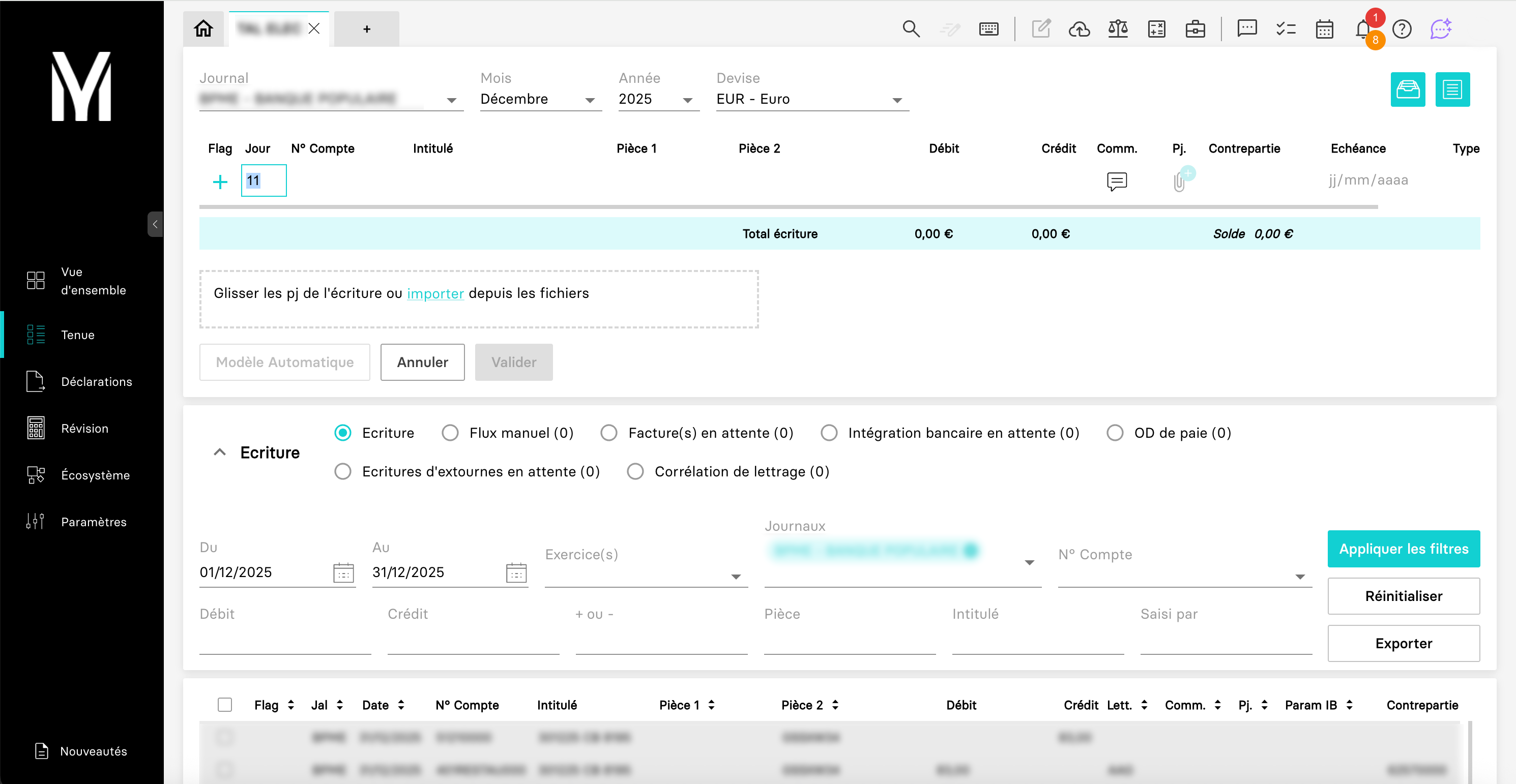Viewport: 1516px width, 784px height.
Task: Open a new tab with plus
Action: click(x=367, y=29)
